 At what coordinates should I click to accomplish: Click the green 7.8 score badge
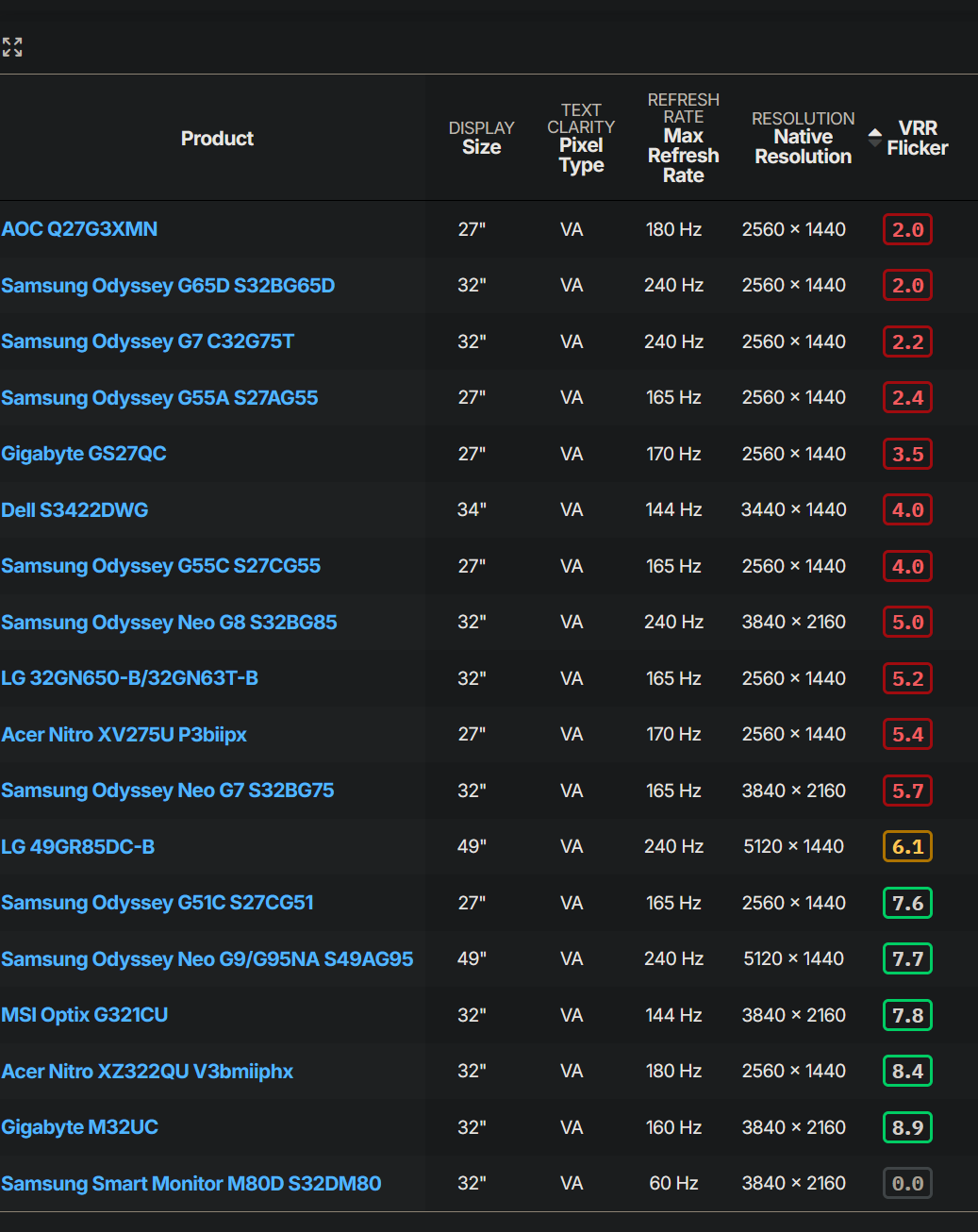tap(907, 1015)
